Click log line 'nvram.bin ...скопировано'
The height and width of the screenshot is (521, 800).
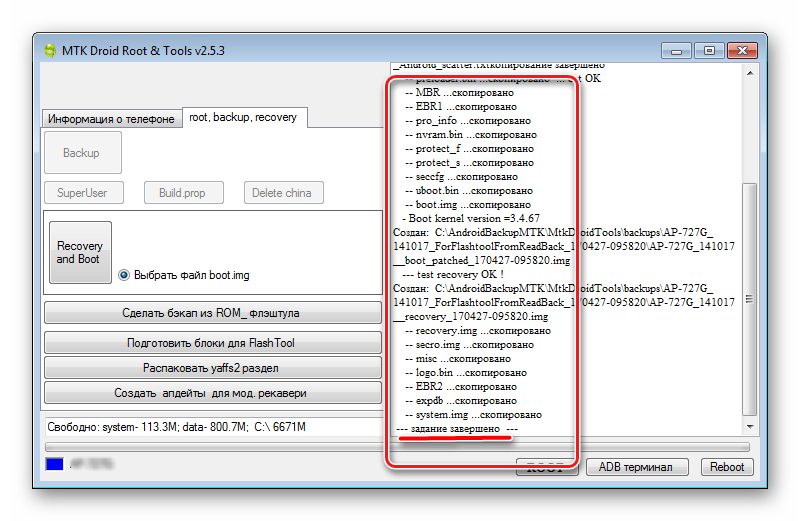tap(471, 135)
